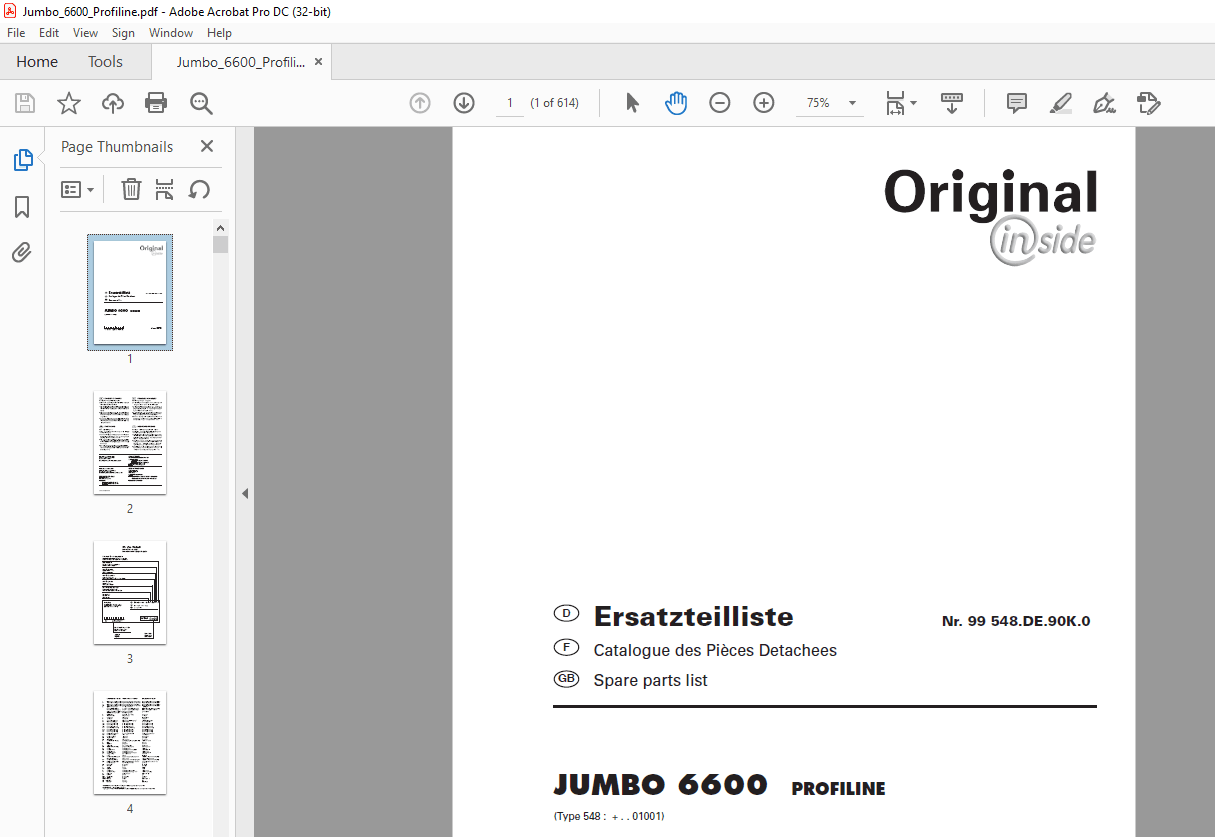The image size is (1215, 837).
Task: Select the Highlight text tool
Action: (x=1060, y=103)
